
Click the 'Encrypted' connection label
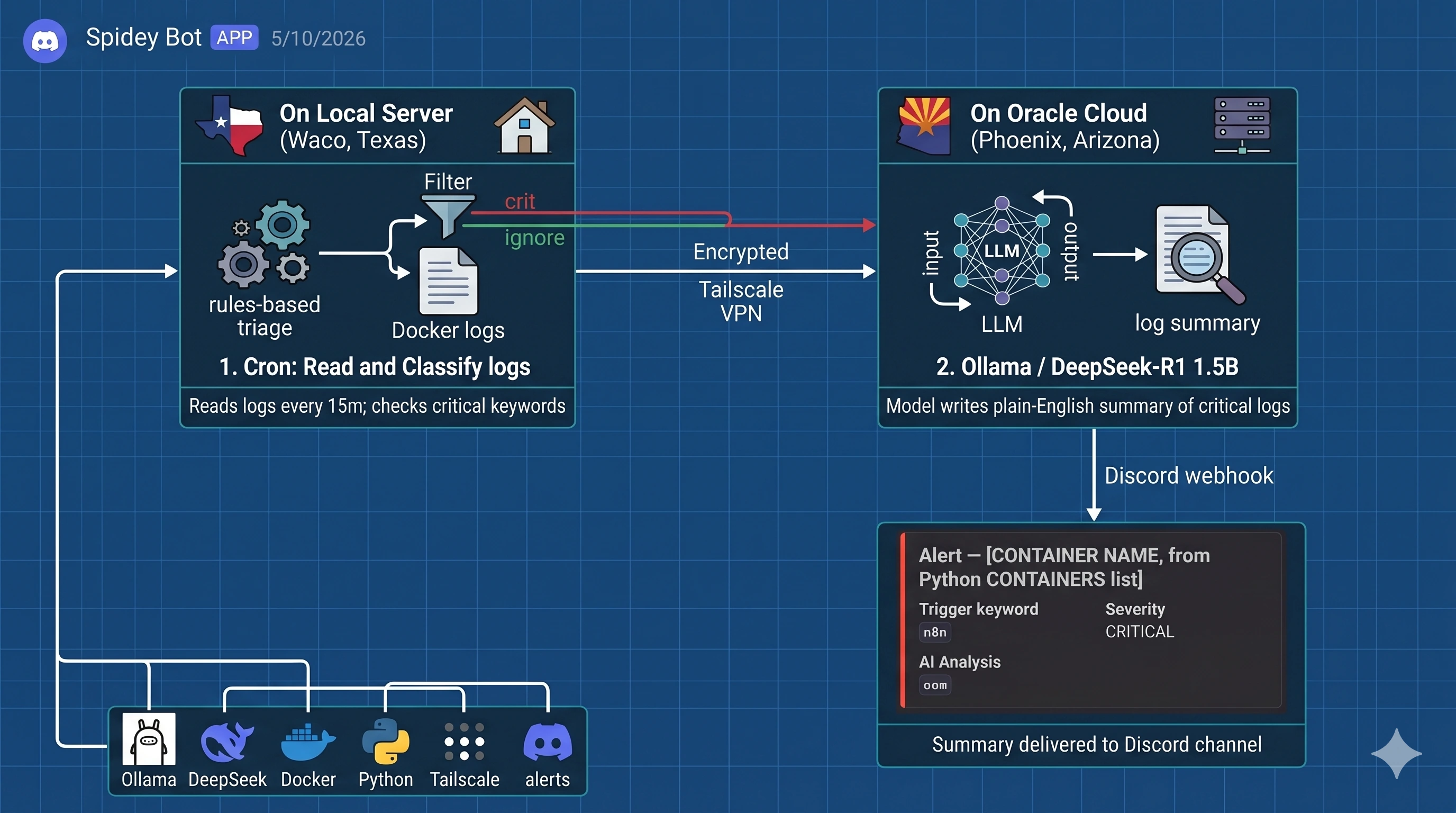(x=741, y=251)
